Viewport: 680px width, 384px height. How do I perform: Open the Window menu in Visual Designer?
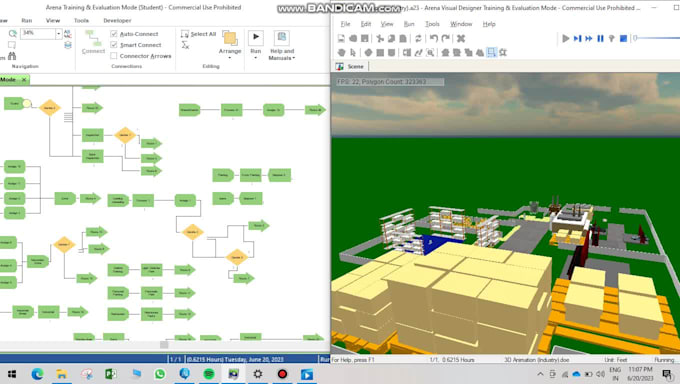pyautogui.click(x=461, y=24)
